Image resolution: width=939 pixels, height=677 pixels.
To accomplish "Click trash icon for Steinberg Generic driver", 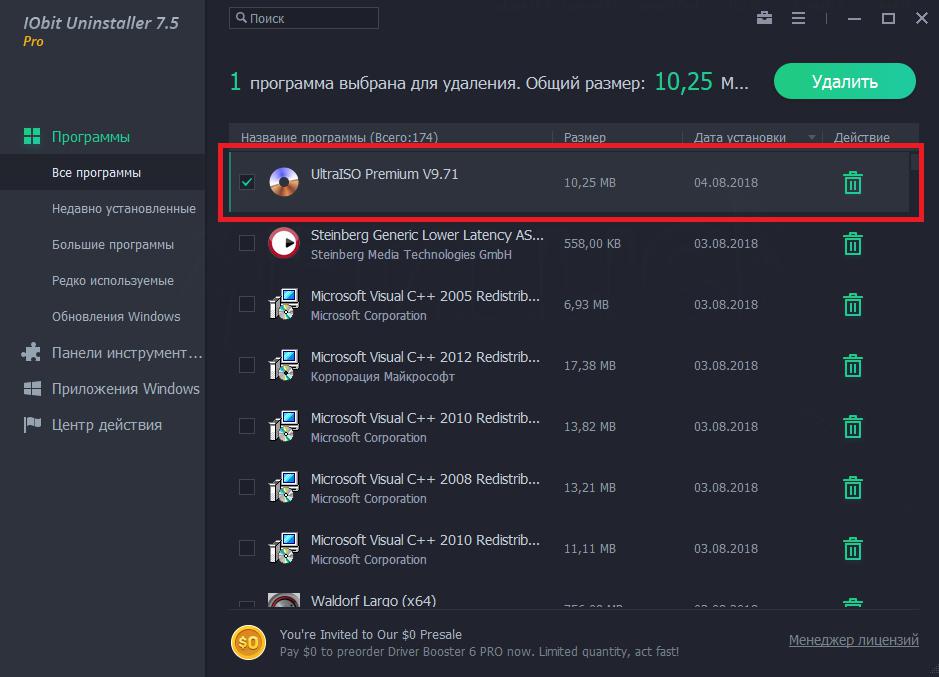I will pos(852,244).
